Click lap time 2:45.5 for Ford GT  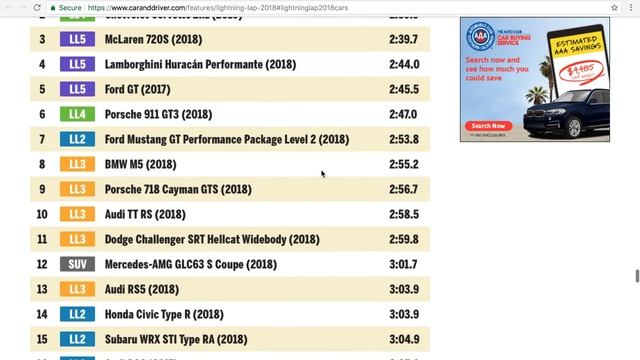(404, 89)
